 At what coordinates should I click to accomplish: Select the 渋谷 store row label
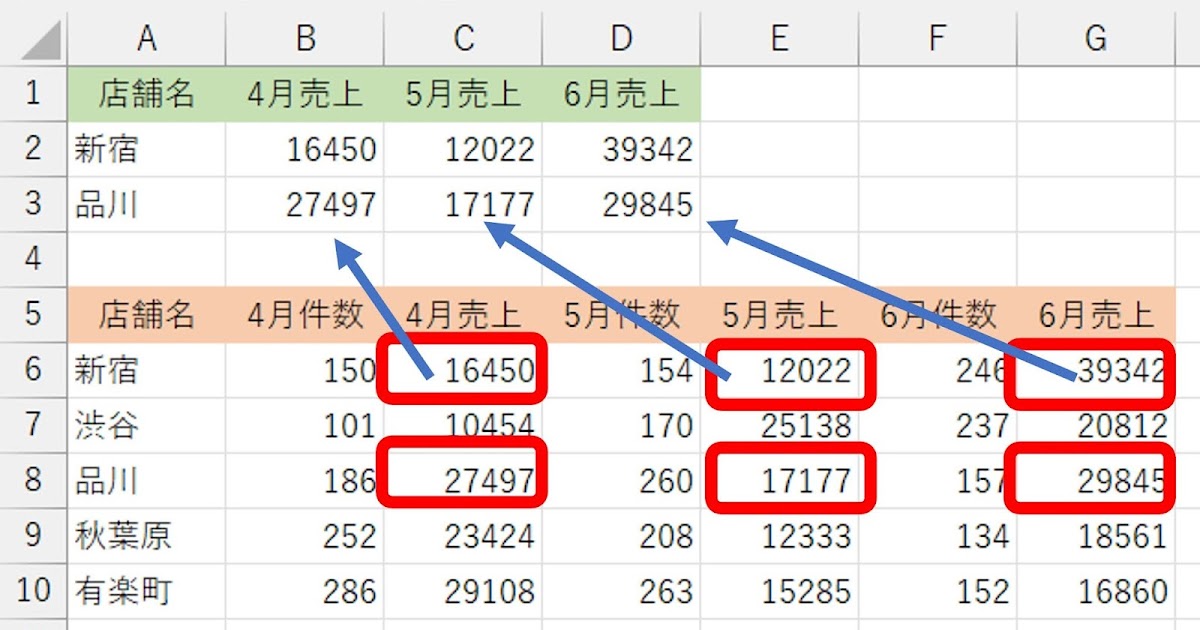(147, 425)
